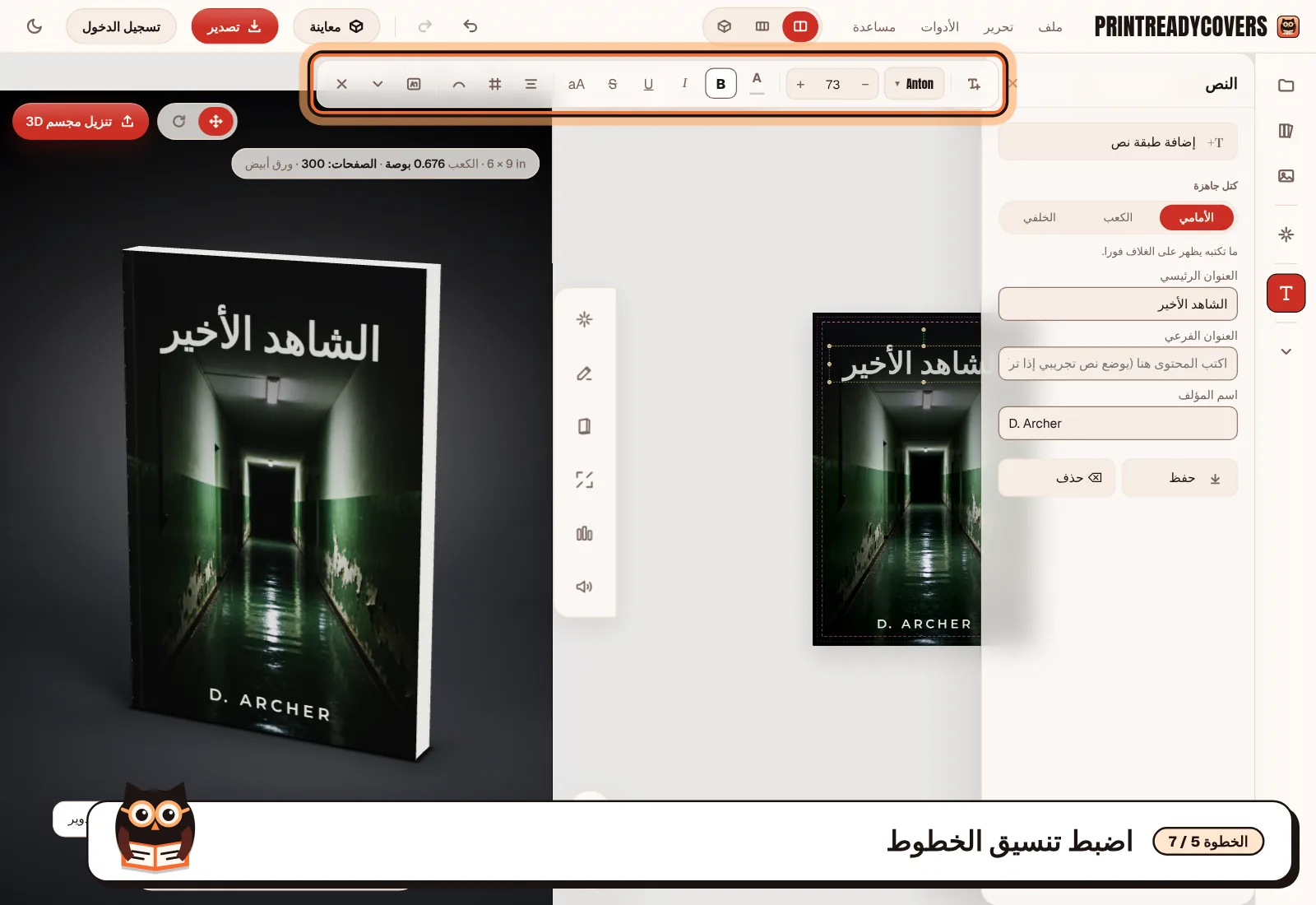
Task: Open the image panel in sidebar
Action: (x=1286, y=175)
